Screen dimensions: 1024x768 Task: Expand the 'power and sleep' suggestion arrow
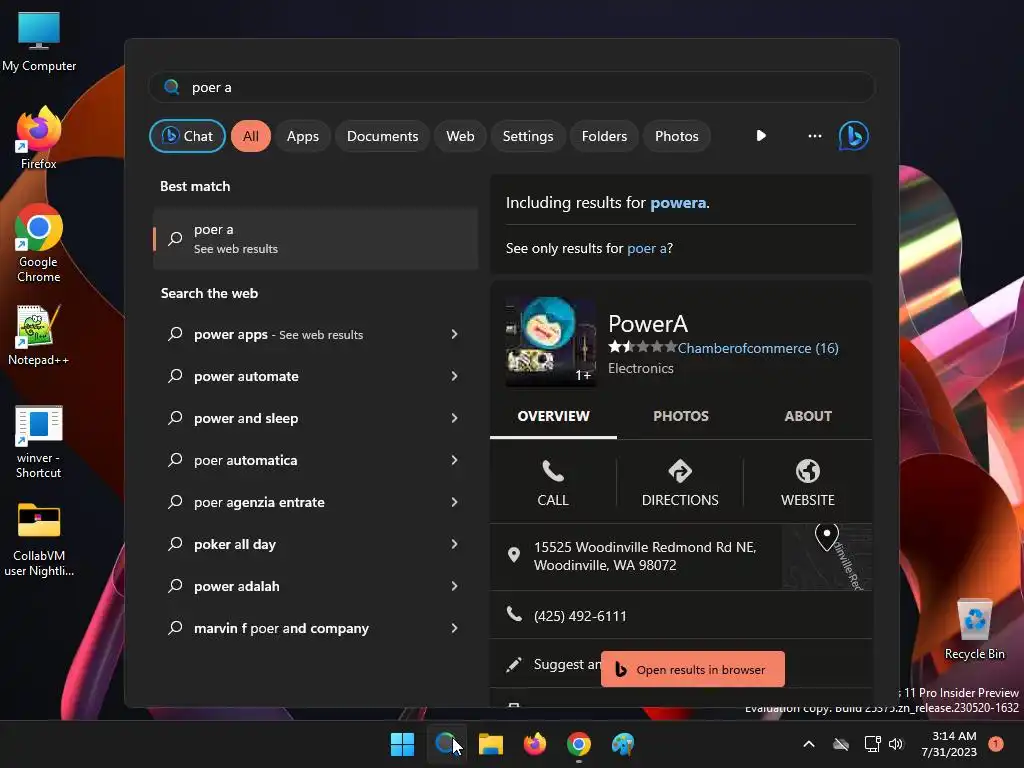tap(455, 418)
